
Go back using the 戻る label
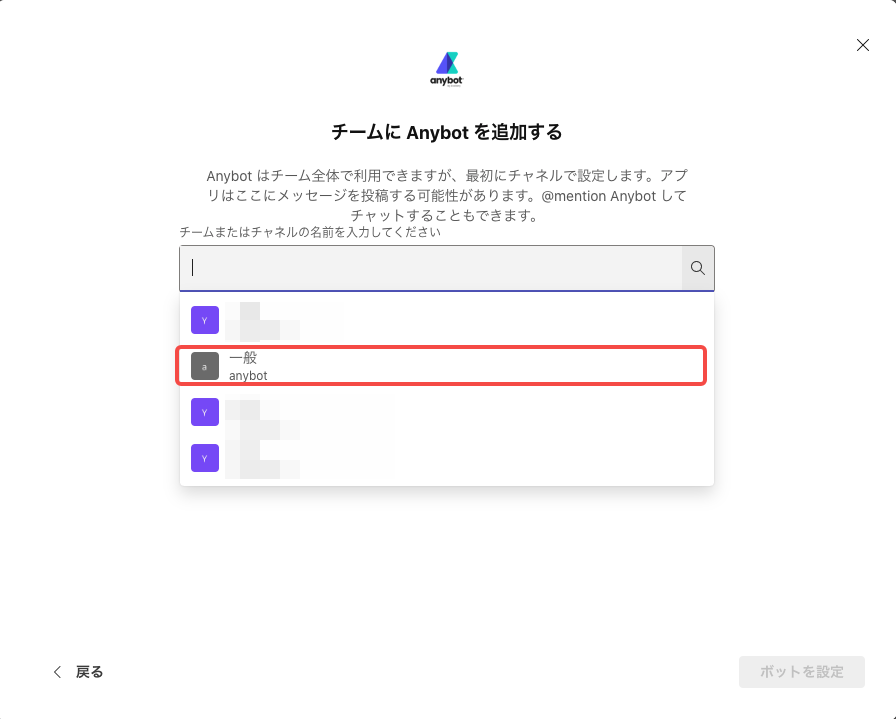90,672
